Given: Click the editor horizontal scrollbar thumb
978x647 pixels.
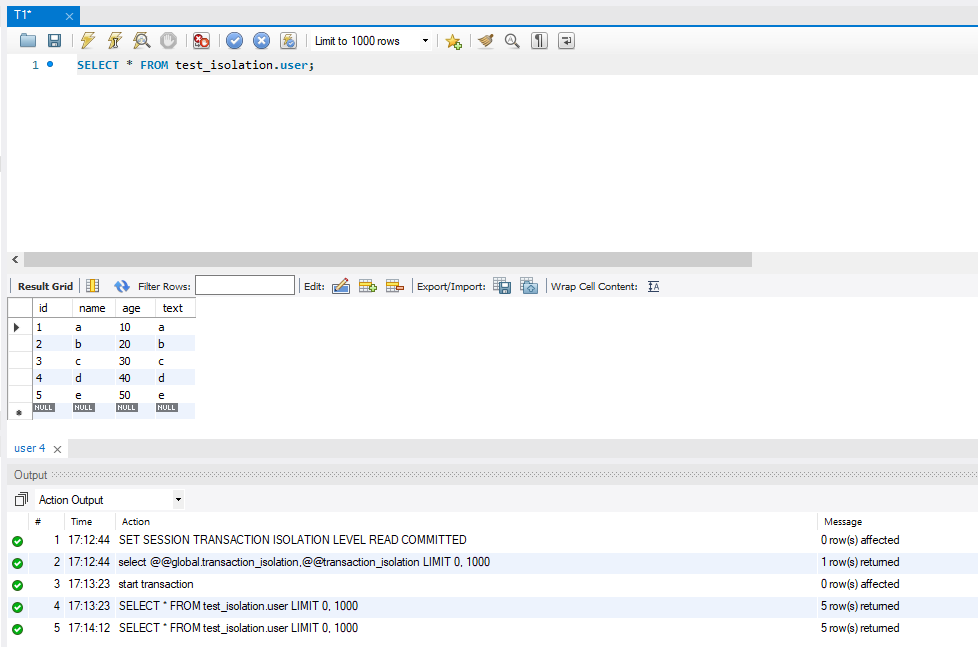Looking at the screenshot, I should pos(388,260).
